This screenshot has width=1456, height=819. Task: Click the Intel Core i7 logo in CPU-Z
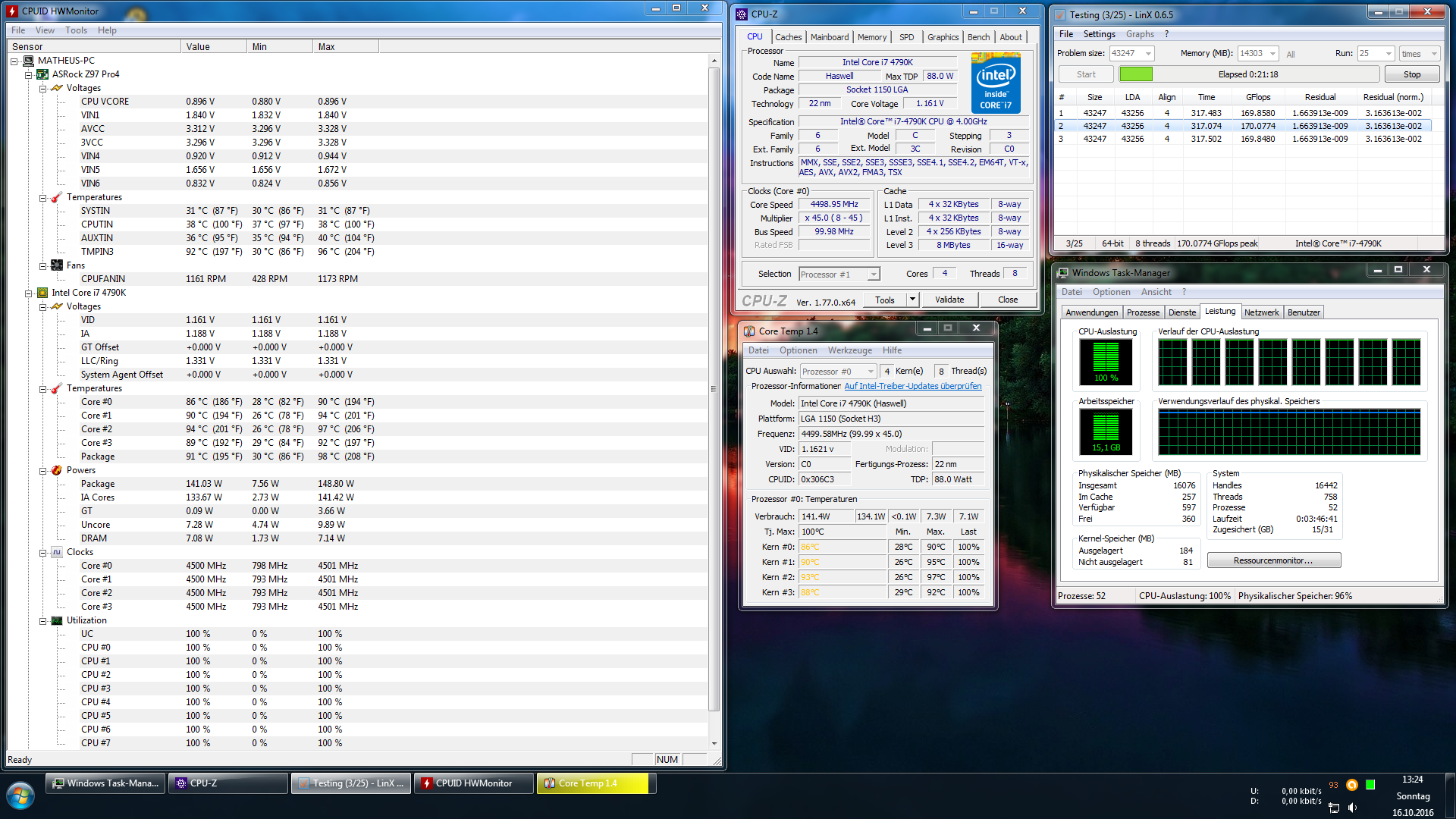pyautogui.click(x=996, y=83)
